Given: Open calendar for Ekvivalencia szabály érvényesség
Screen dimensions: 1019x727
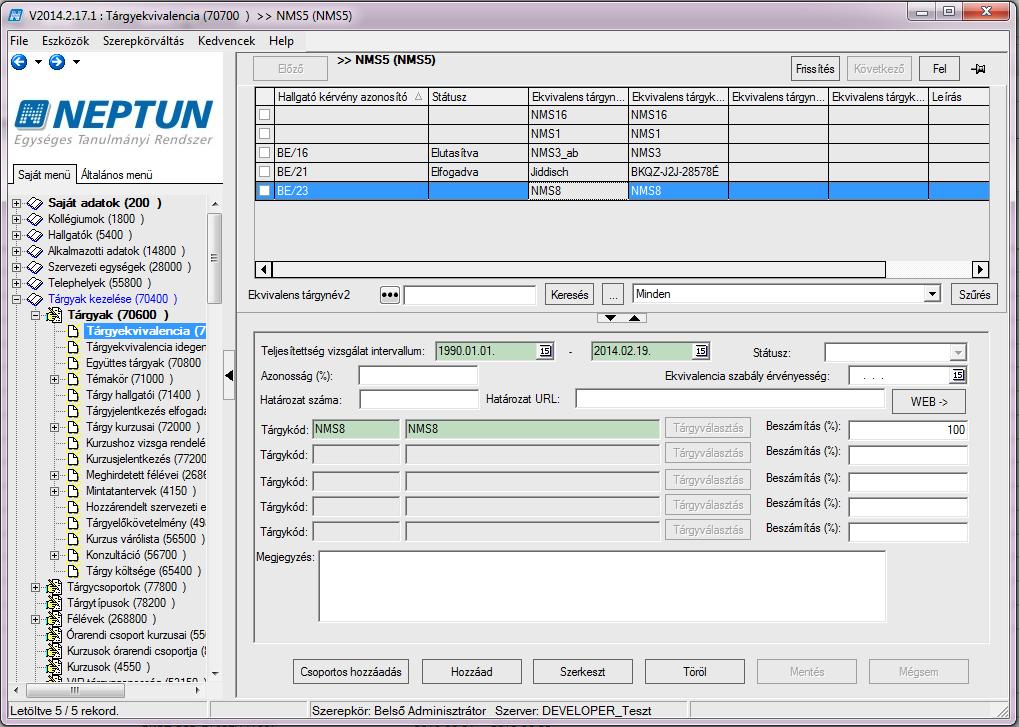Looking at the screenshot, I should coord(958,376).
